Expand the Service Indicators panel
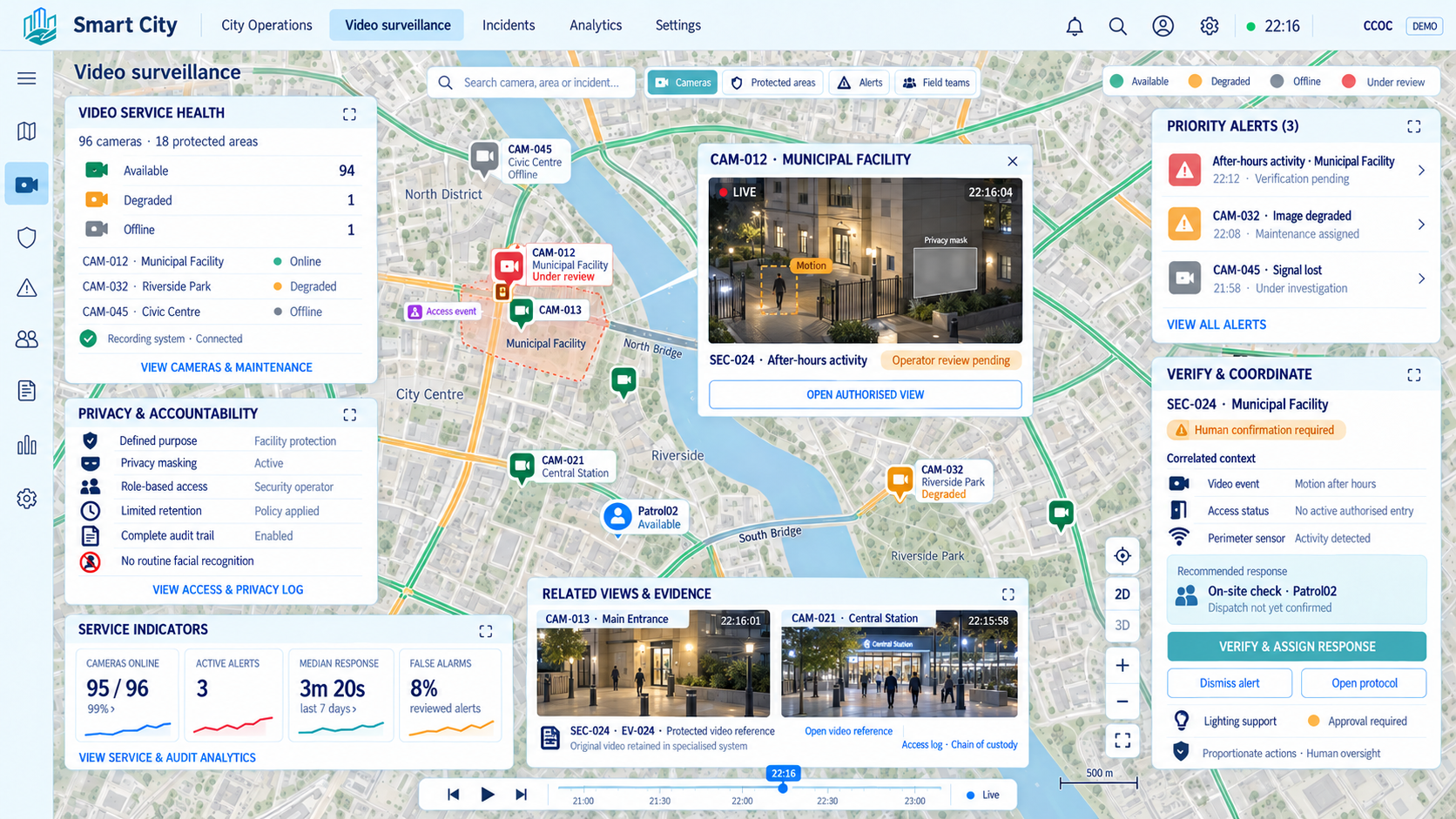The height and width of the screenshot is (819, 1456). pyautogui.click(x=486, y=631)
